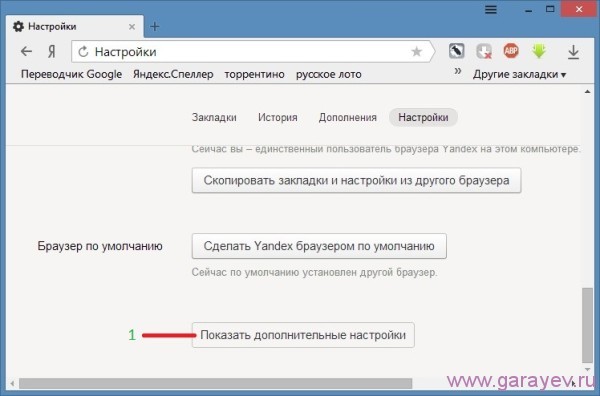Switch to the Закладки tab
This screenshot has height=396, width=600.
(x=214, y=117)
